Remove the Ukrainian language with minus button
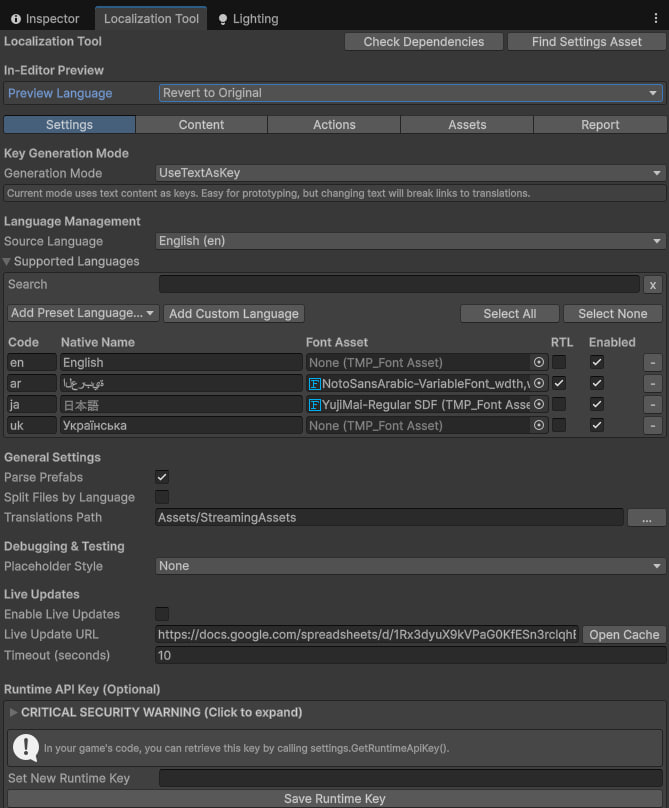 pos(652,425)
